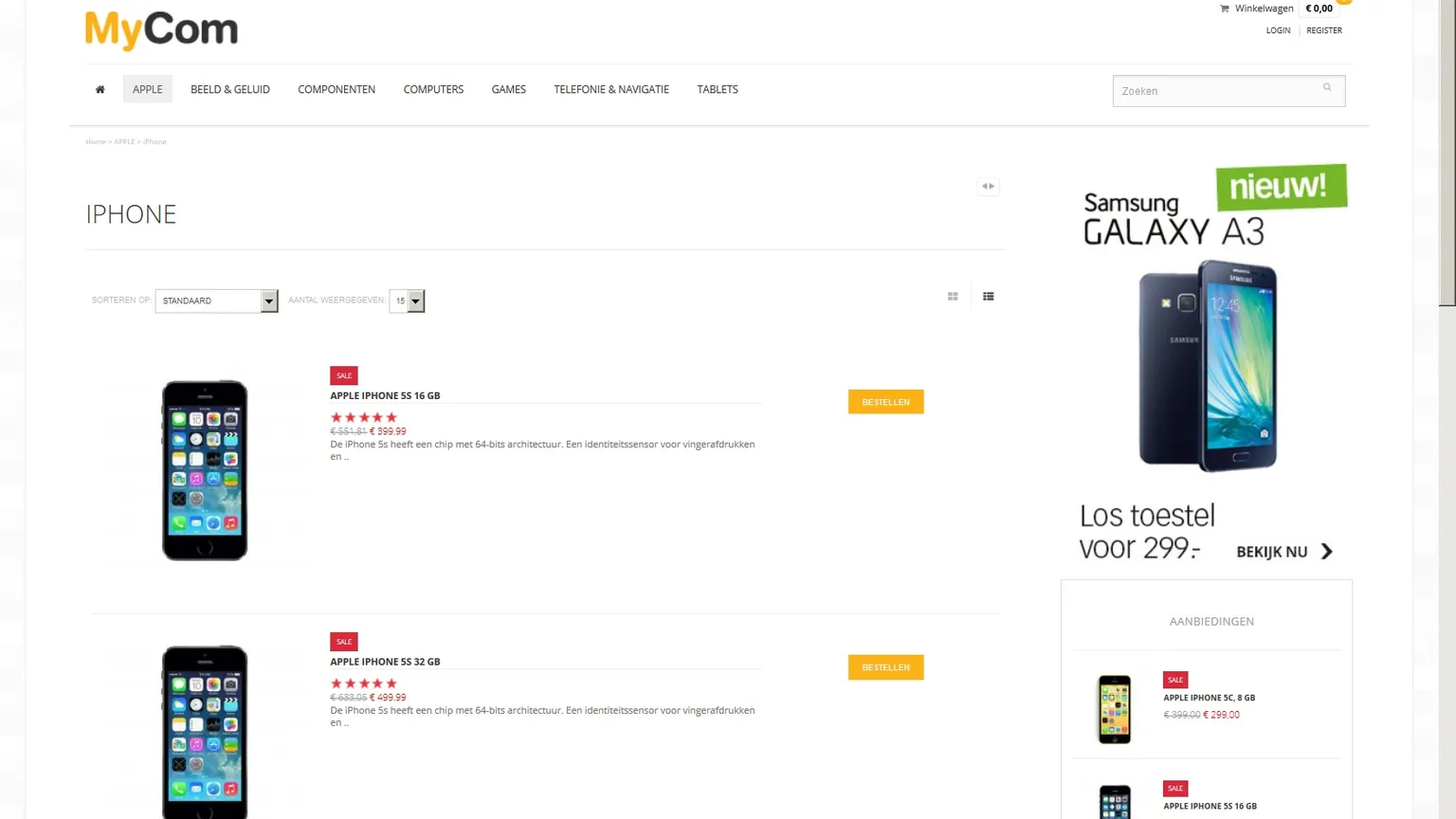Click the search magnifier icon
This screenshot has height=819, width=1456.
tap(1327, 87)
